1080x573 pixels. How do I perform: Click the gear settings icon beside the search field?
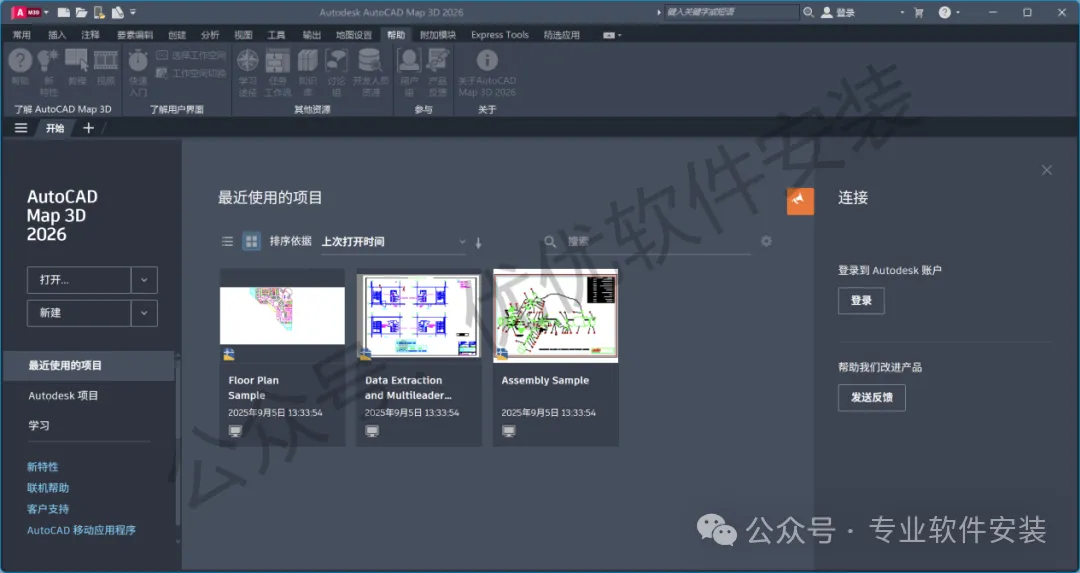[767, 241]
